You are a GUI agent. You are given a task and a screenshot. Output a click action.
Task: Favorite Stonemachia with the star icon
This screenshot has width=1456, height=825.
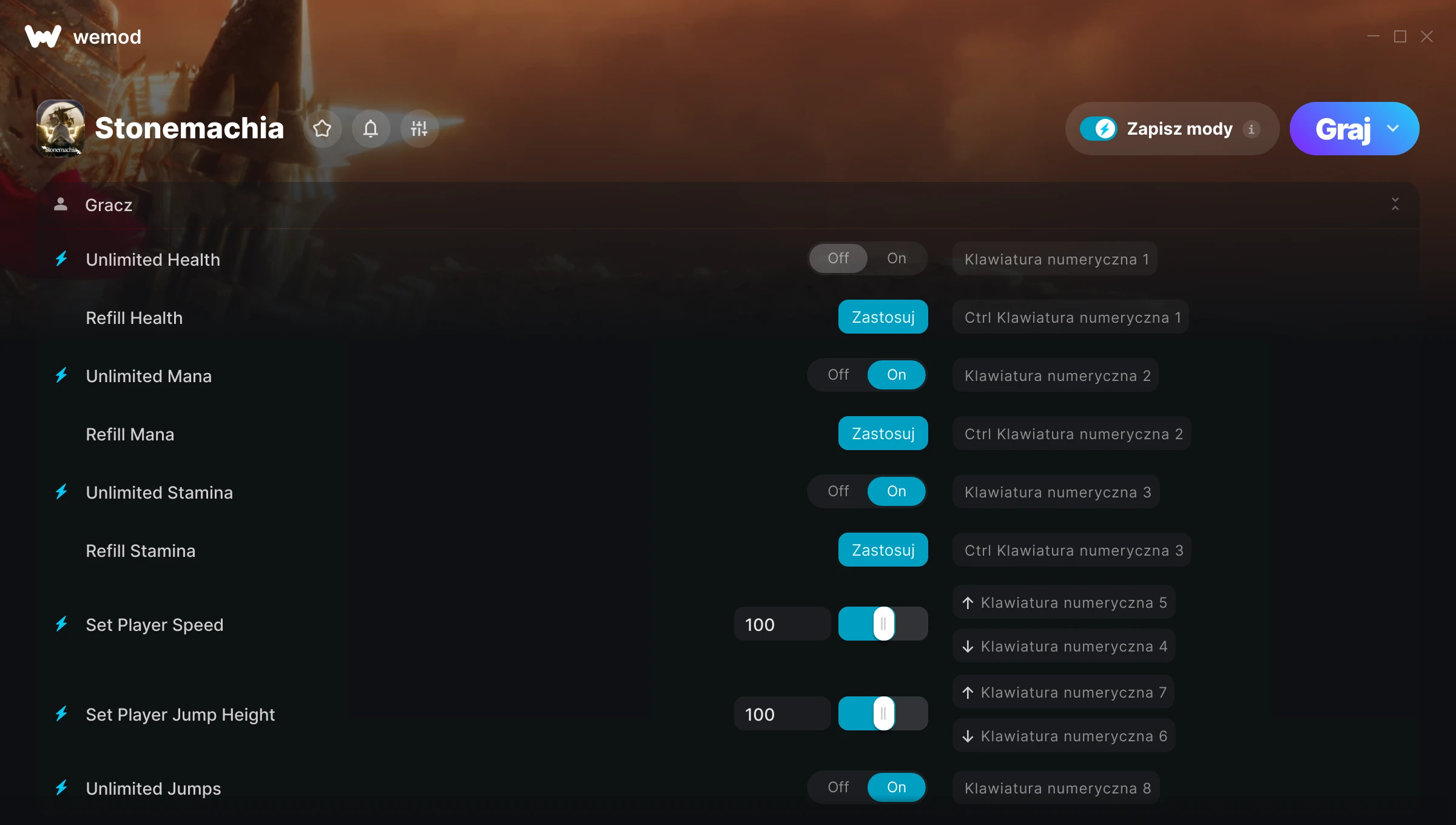[x=322, y=129]
